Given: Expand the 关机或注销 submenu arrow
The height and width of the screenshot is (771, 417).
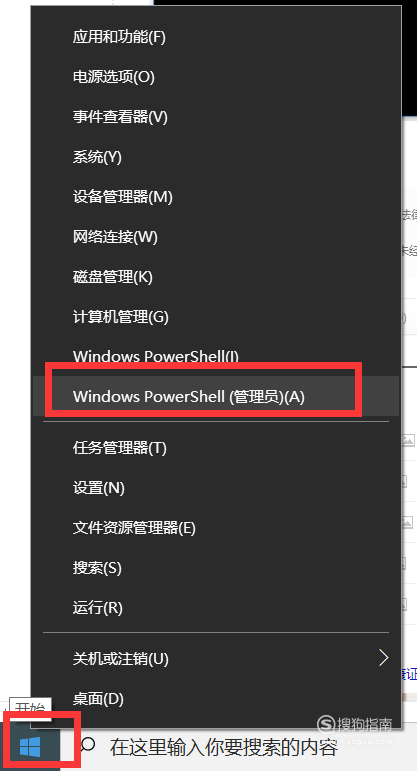Looking at the screenshot, I should [x=384, y=657].
